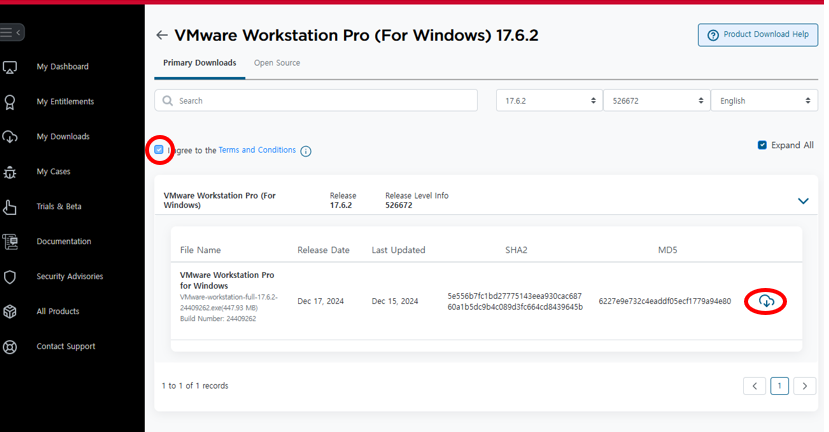829x432 pixels.
Task: Click the My Downloads cloud icon
Action: pos(10,137)
